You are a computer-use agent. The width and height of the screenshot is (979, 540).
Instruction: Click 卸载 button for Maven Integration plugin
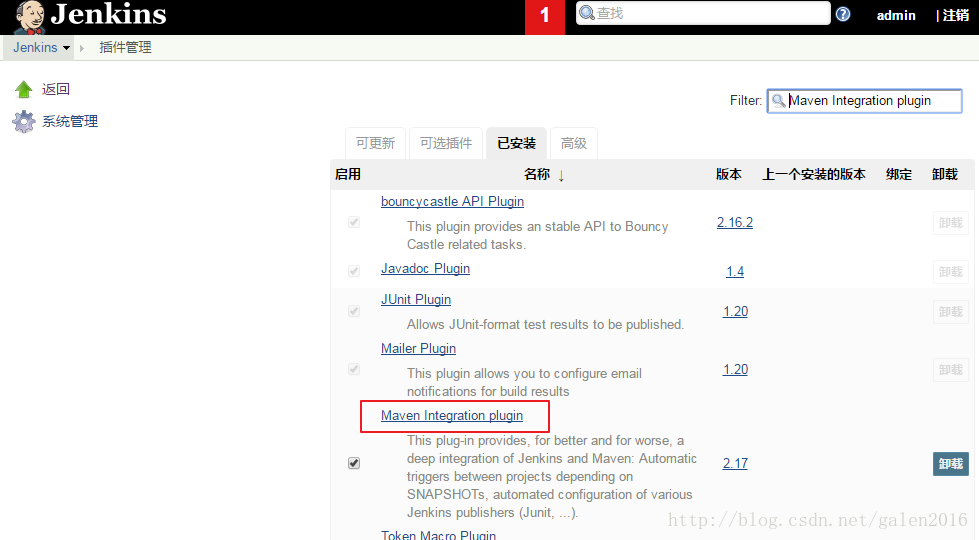coord(951,464)
